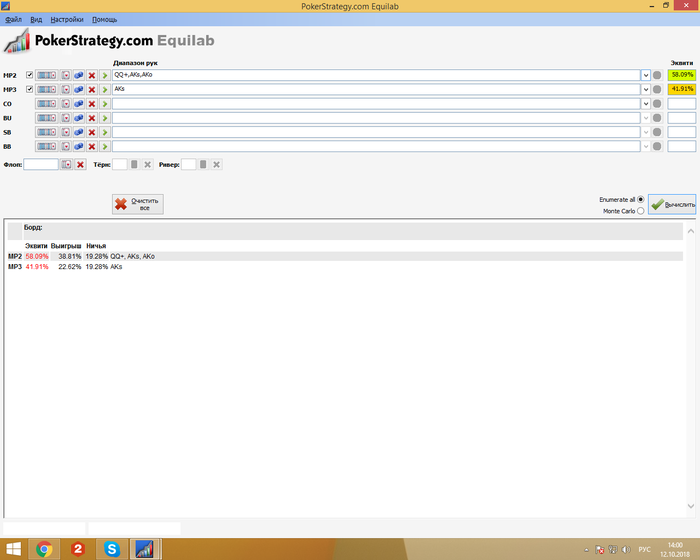The width and height of the screenshot is (700, 560).
Task: Click blue dice random icon in BB row
Action: pyautogui.click(x=79, y=146)
